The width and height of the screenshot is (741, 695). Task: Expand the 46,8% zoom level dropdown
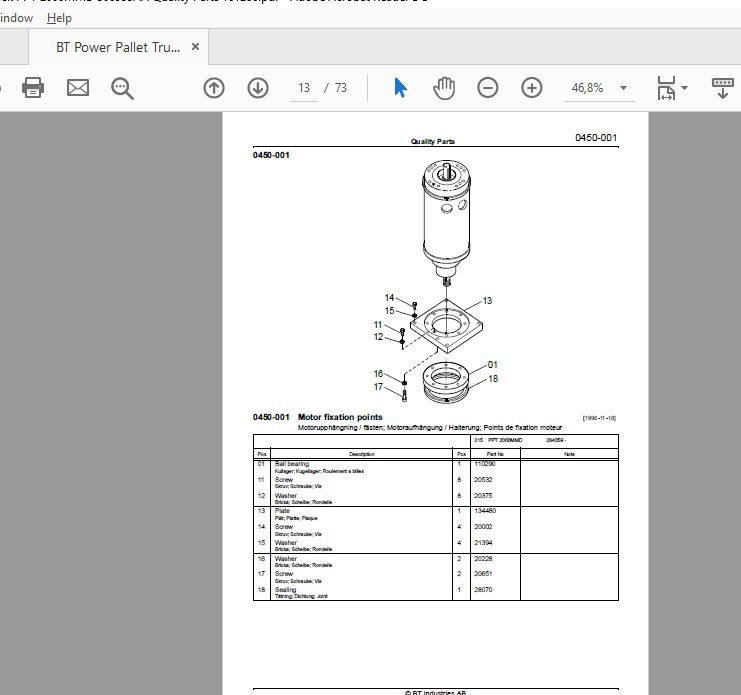click(623, 88)
